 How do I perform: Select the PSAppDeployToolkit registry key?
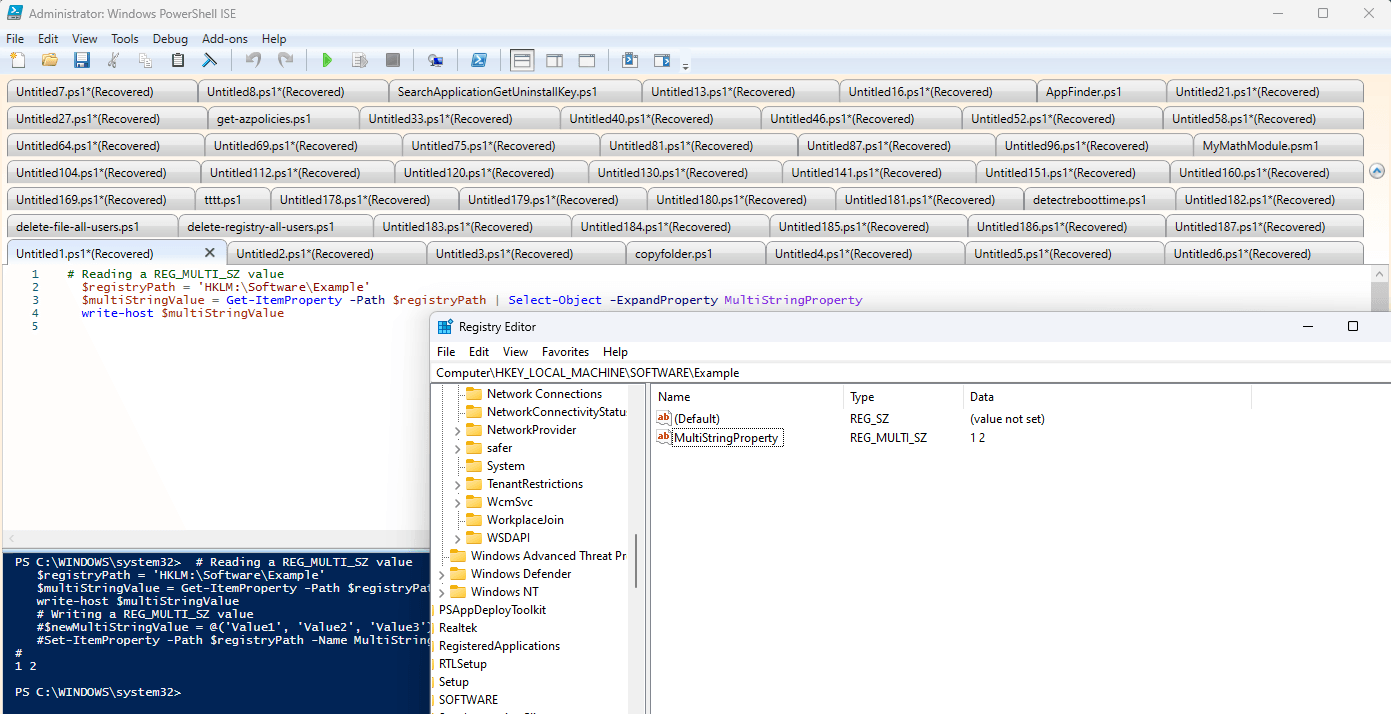(x=492, y=610)
